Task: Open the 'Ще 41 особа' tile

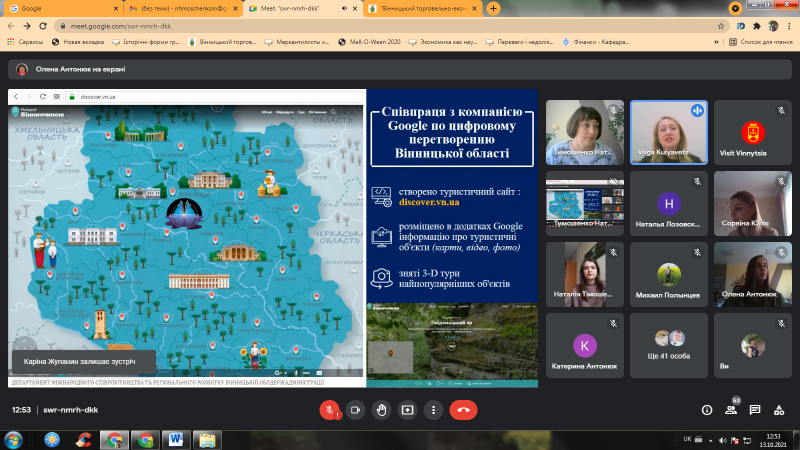Action: click(x=669, y=345)
